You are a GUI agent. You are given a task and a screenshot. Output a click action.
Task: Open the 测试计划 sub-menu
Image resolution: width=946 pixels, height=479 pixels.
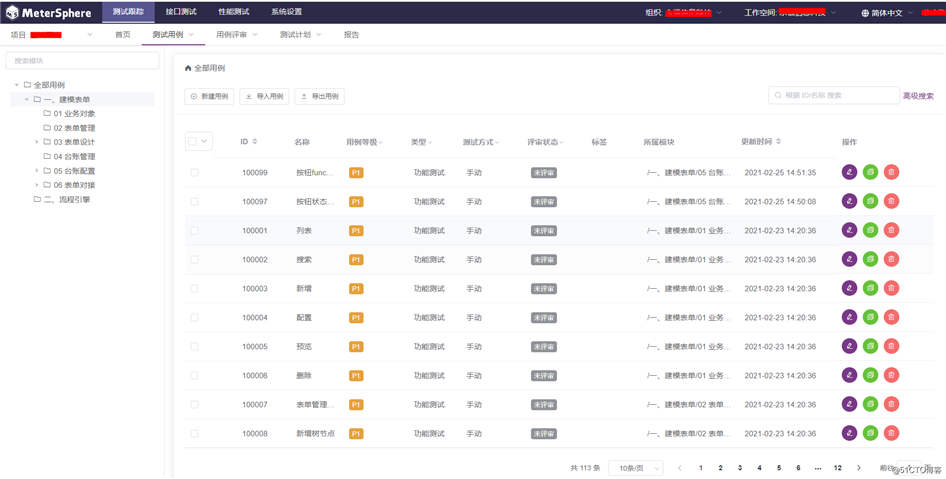point(300,35)
